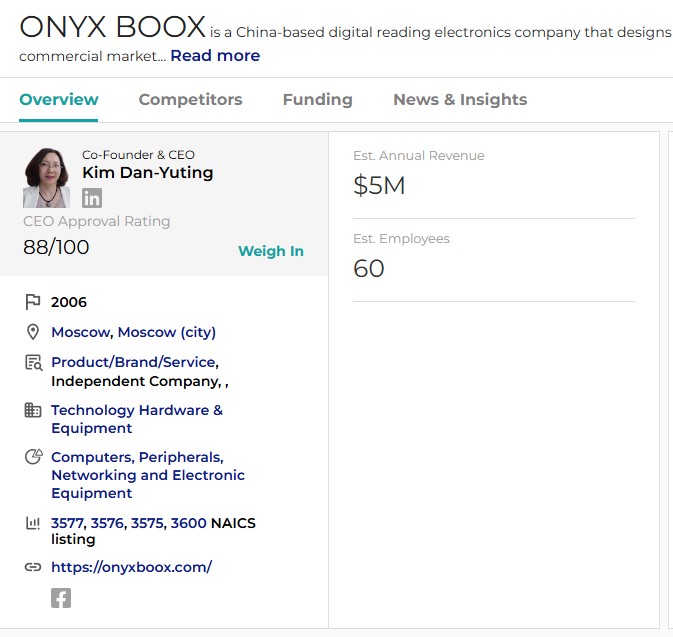Click the 88/100 approval rating value

point(56,247)
